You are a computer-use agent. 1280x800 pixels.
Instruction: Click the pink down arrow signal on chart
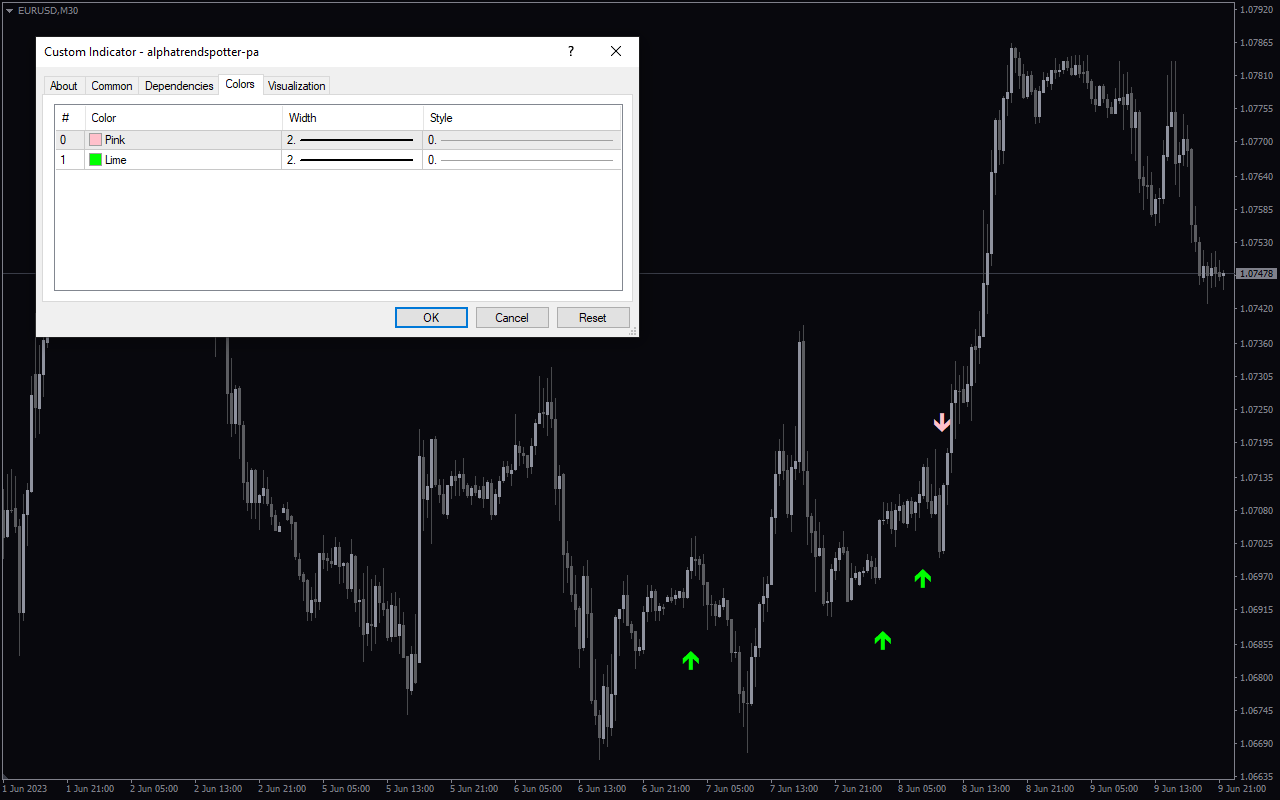coord(942,422)
